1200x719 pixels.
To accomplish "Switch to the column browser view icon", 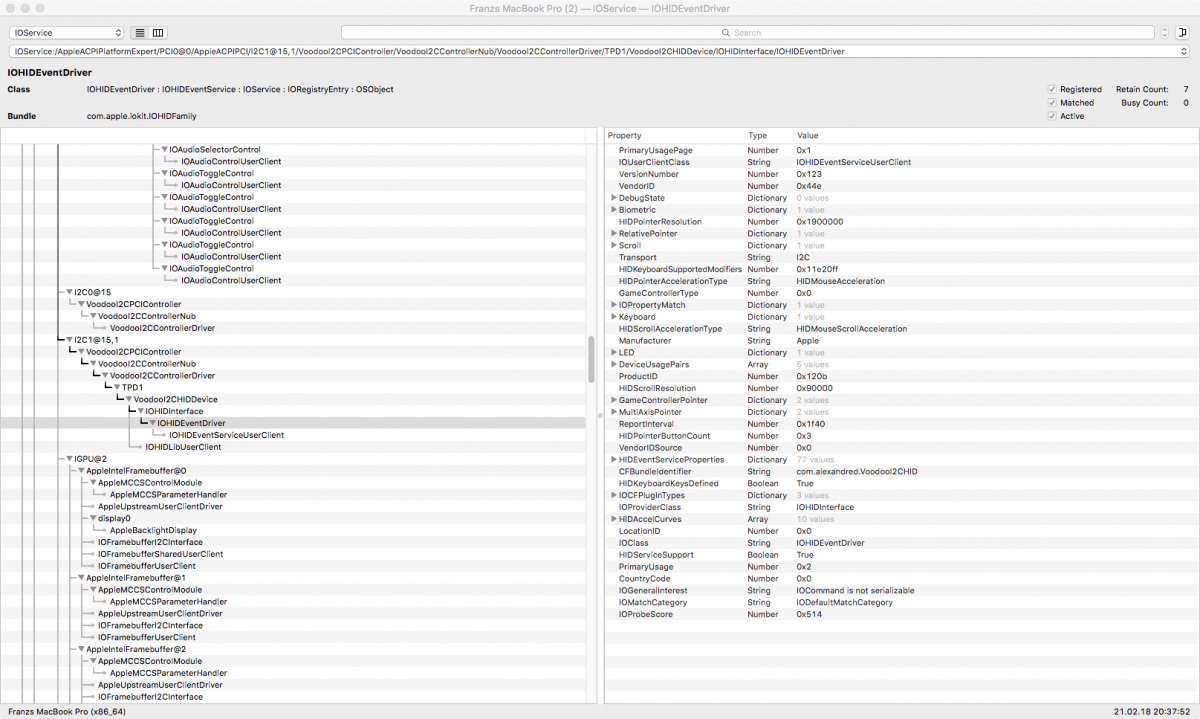I will (x=158, y=33).
